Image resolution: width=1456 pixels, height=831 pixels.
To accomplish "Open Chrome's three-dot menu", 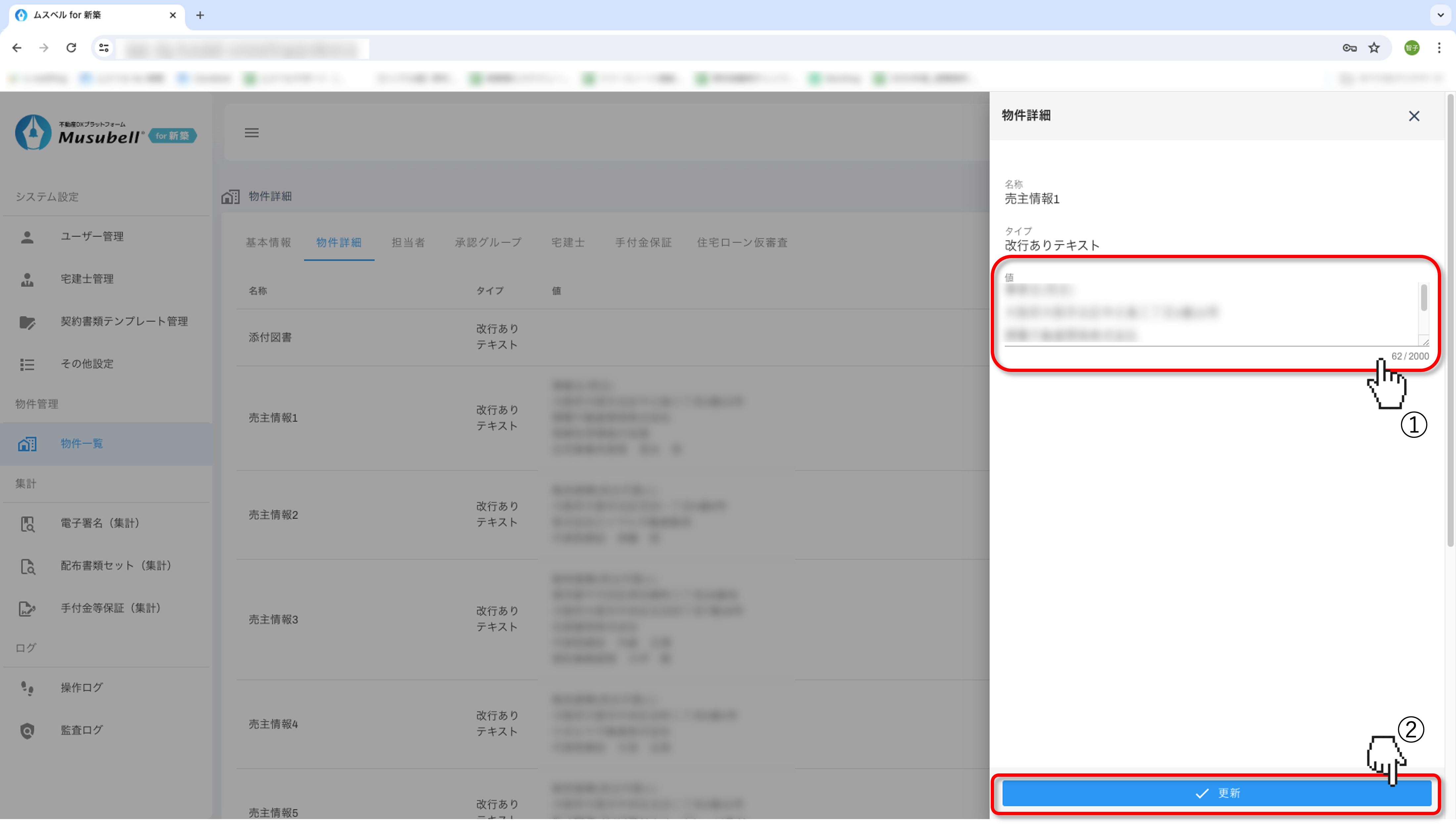I will [x=1439, y=48].
